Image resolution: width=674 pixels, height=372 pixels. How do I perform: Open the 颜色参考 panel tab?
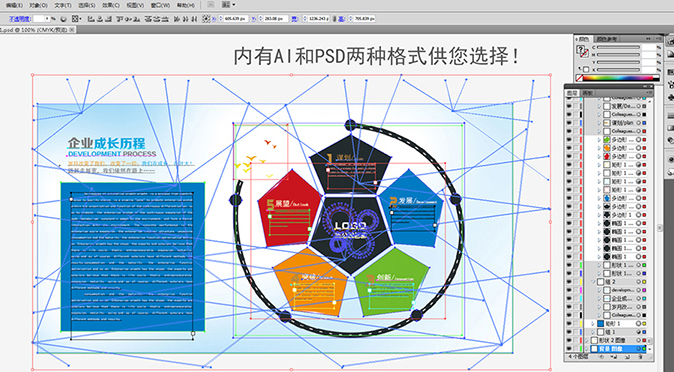point(607,39)
